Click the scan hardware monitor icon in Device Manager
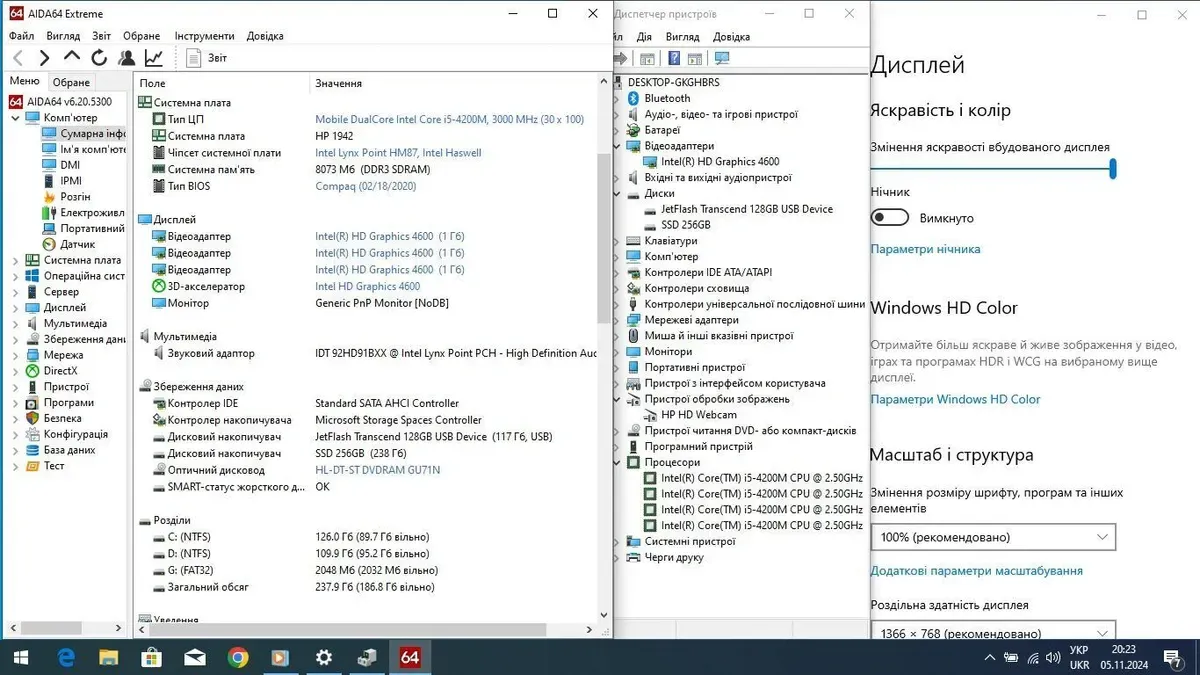This screenshot has height=675, width=1200. [x=722, y=58]
